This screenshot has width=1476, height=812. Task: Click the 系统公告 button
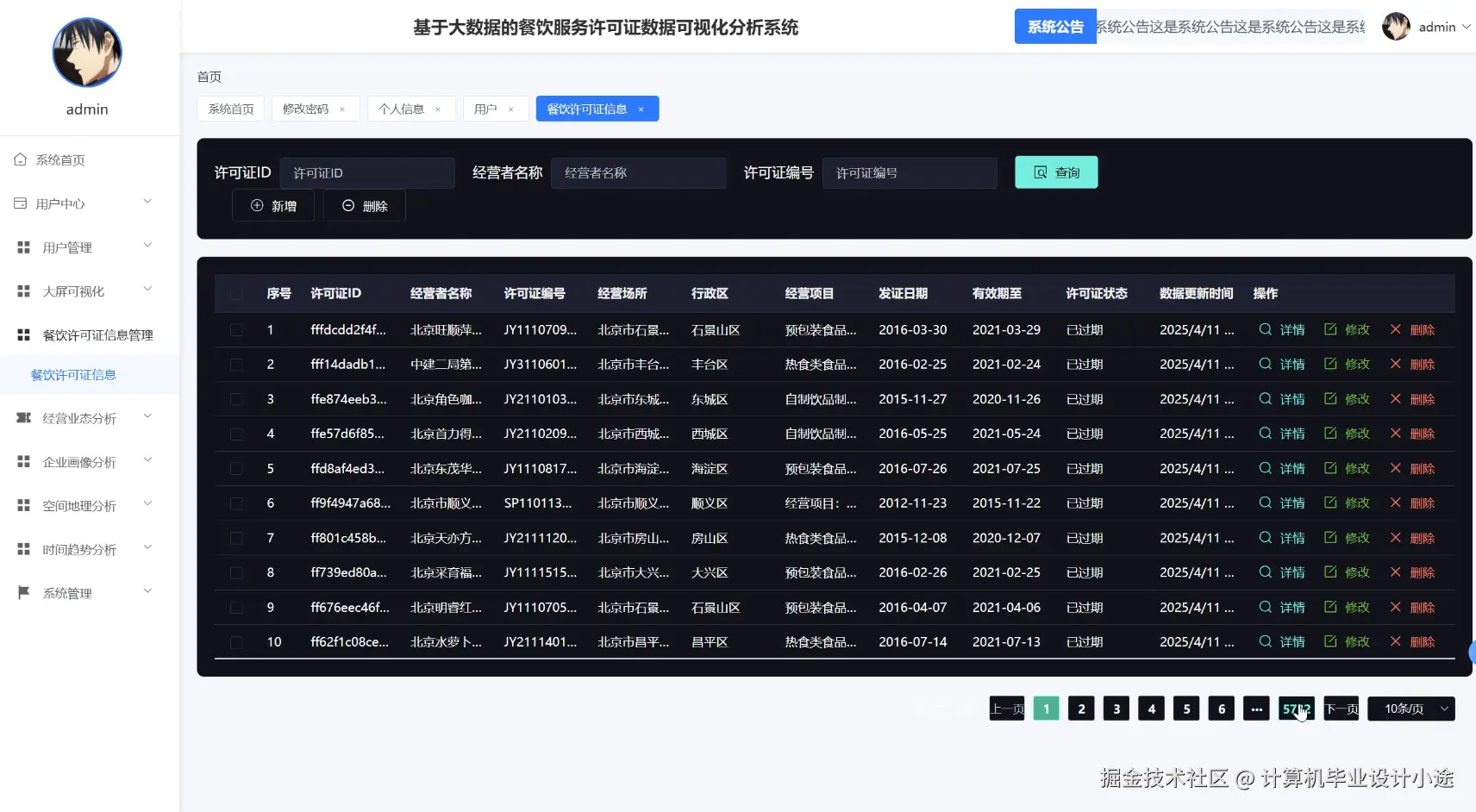[x=1055, y=27]
